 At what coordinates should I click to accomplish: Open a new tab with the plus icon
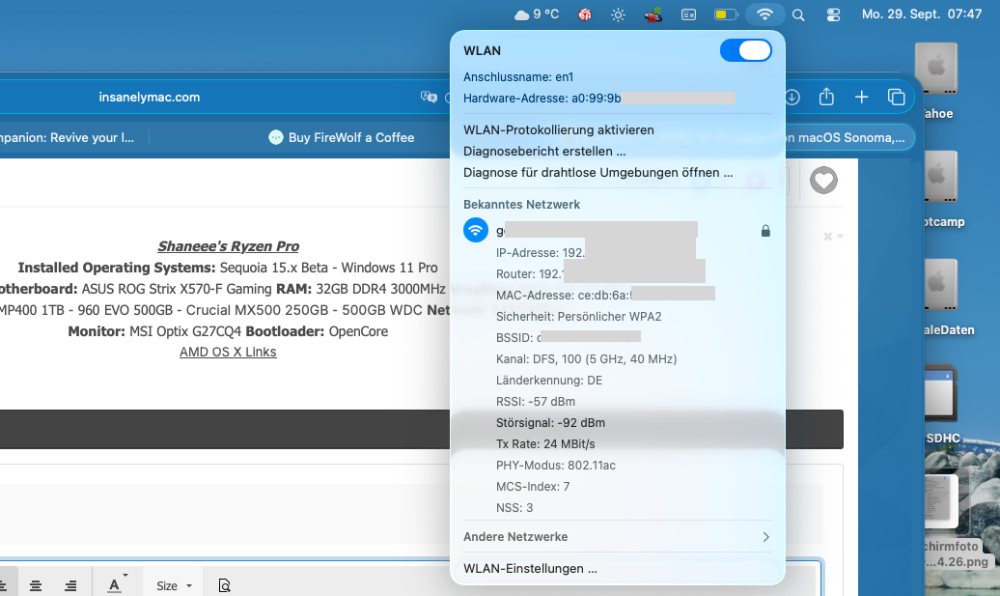coord(862,97)
